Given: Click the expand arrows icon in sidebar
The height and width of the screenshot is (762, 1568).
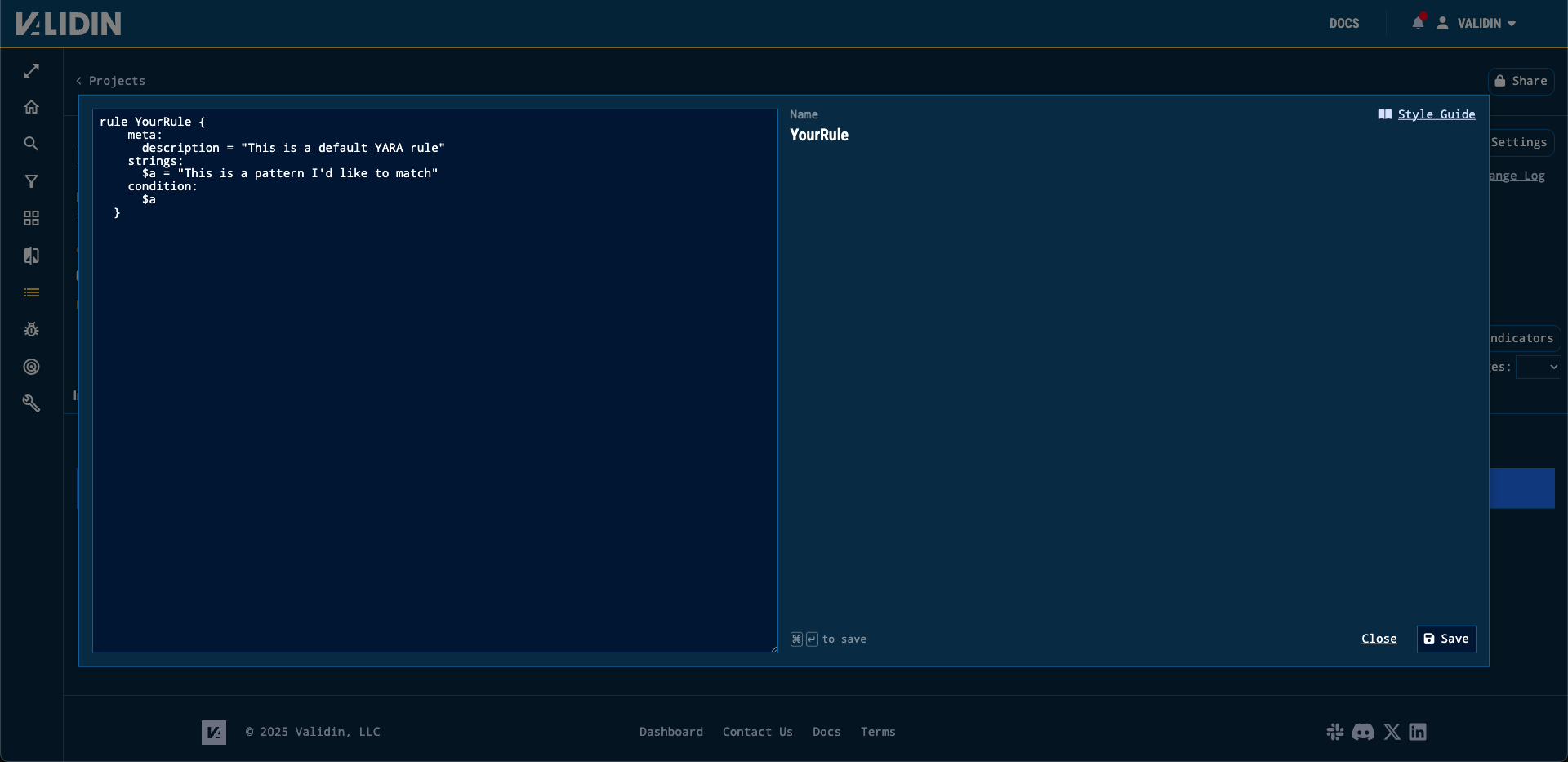Looking at the screenshot, I should 31,72.
